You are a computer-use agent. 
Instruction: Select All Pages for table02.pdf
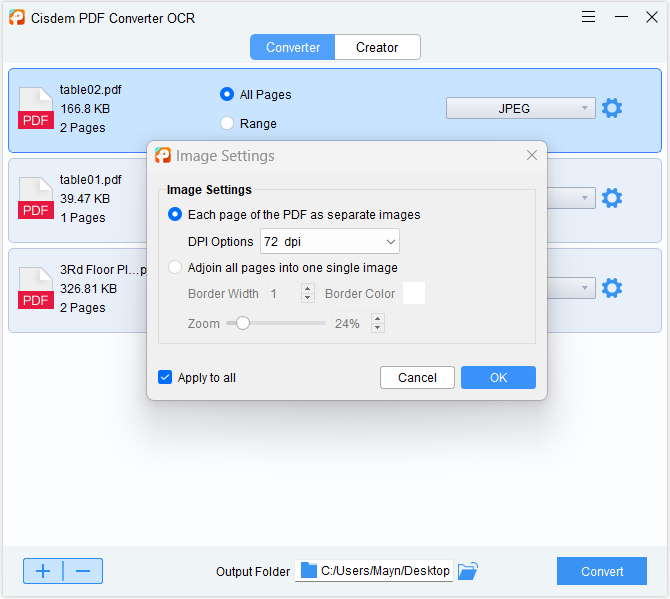pyautogui.click(x=227, y=94)
